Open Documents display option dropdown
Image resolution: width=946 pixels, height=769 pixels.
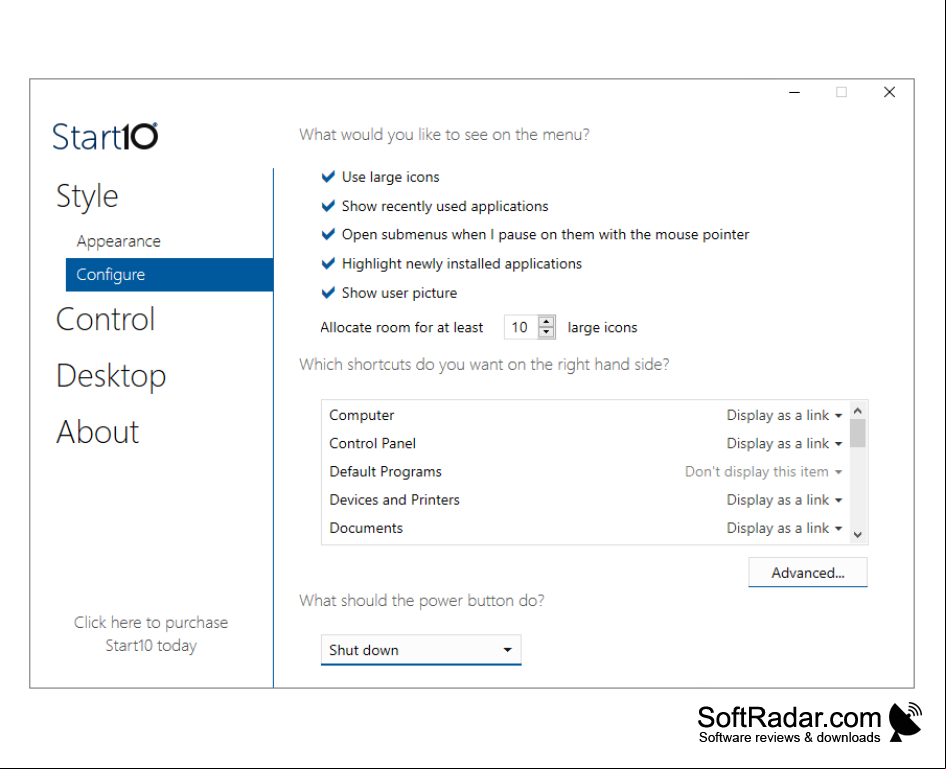click(x=784, y=528)
